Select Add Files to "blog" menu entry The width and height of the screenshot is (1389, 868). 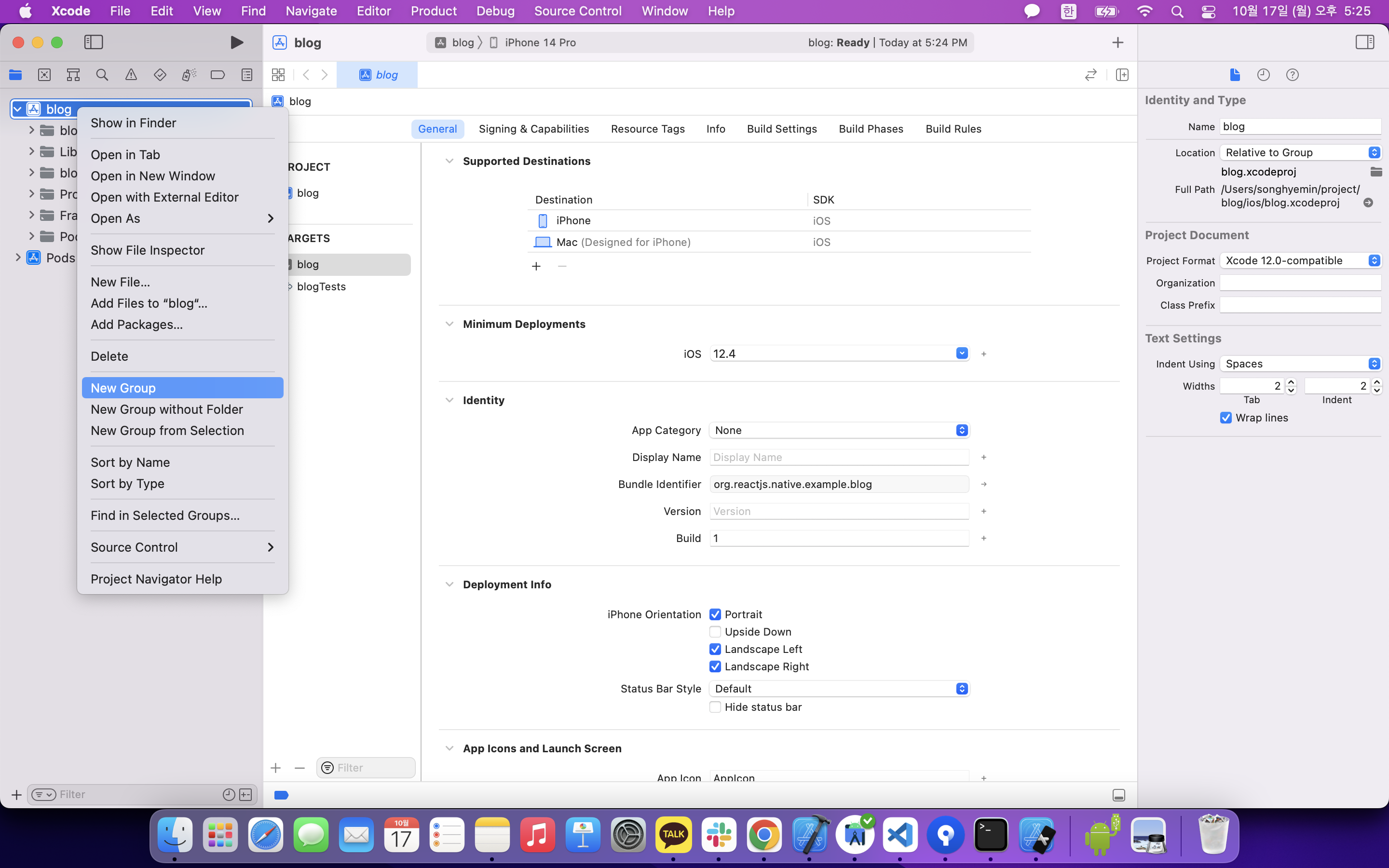coord(149,303)
